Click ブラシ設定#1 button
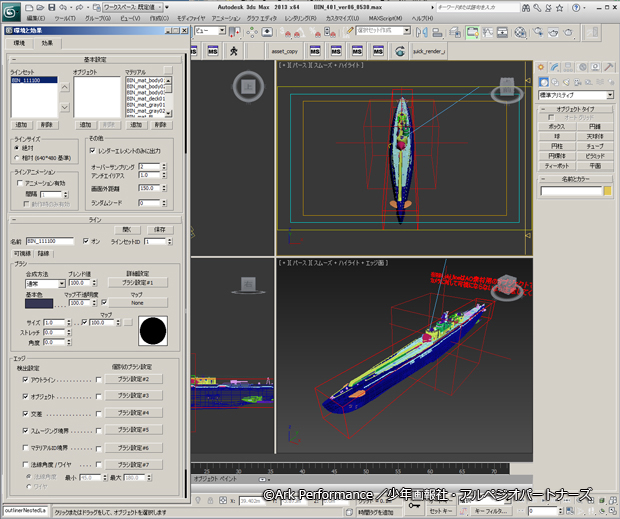 138,283
